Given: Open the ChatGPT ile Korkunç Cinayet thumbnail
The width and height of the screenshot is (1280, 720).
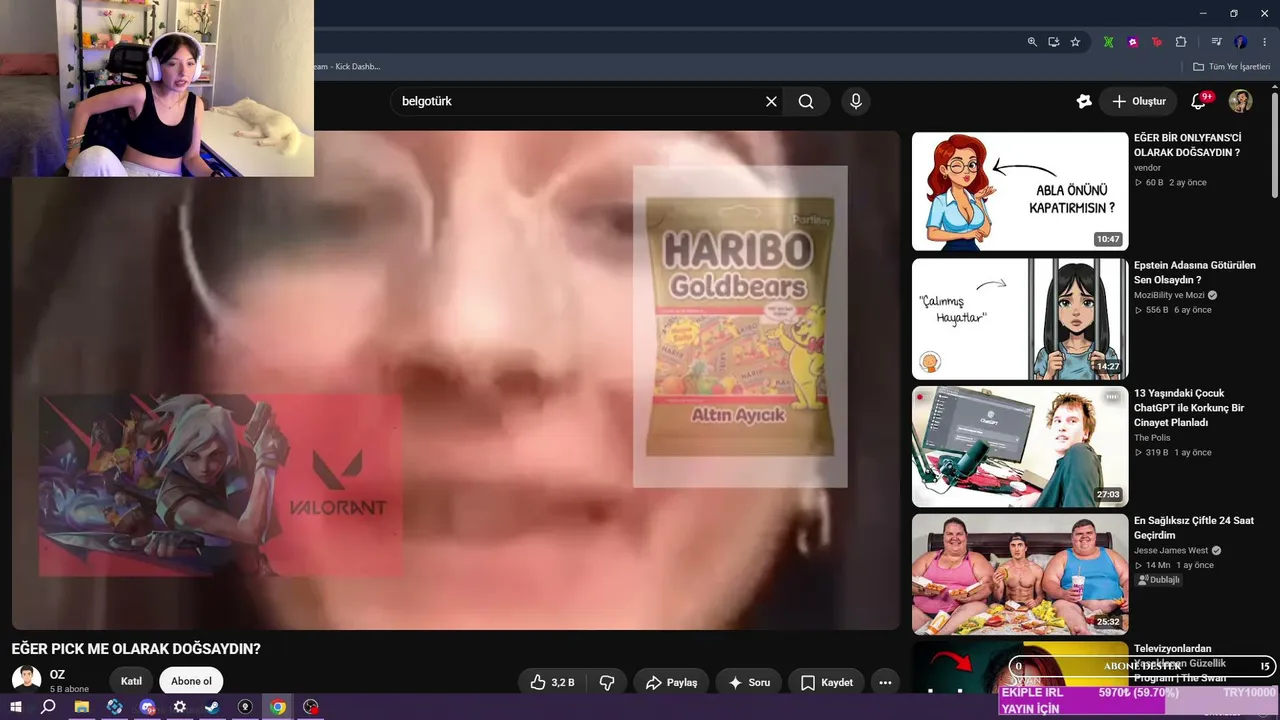Looking at the screenshot, I should point(1020,447).
